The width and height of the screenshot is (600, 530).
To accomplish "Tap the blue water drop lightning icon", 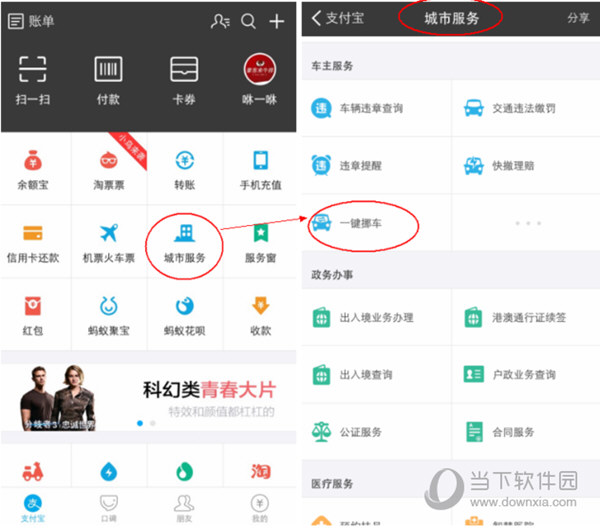I will click(x=109, y=471).
